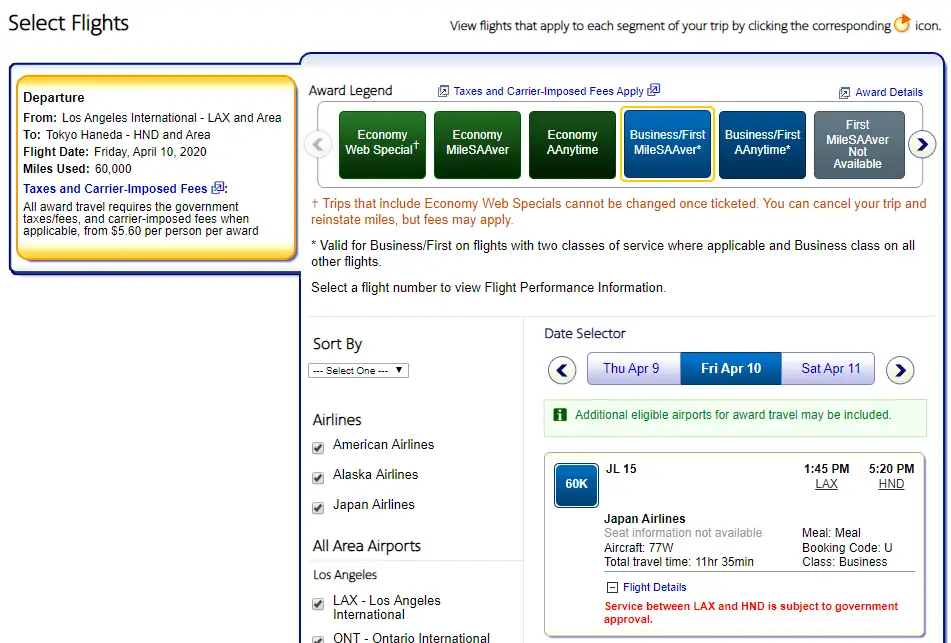Click the green additional airports info icon
Viewport: 951px width, 643px height.
(x=560, y=415)
